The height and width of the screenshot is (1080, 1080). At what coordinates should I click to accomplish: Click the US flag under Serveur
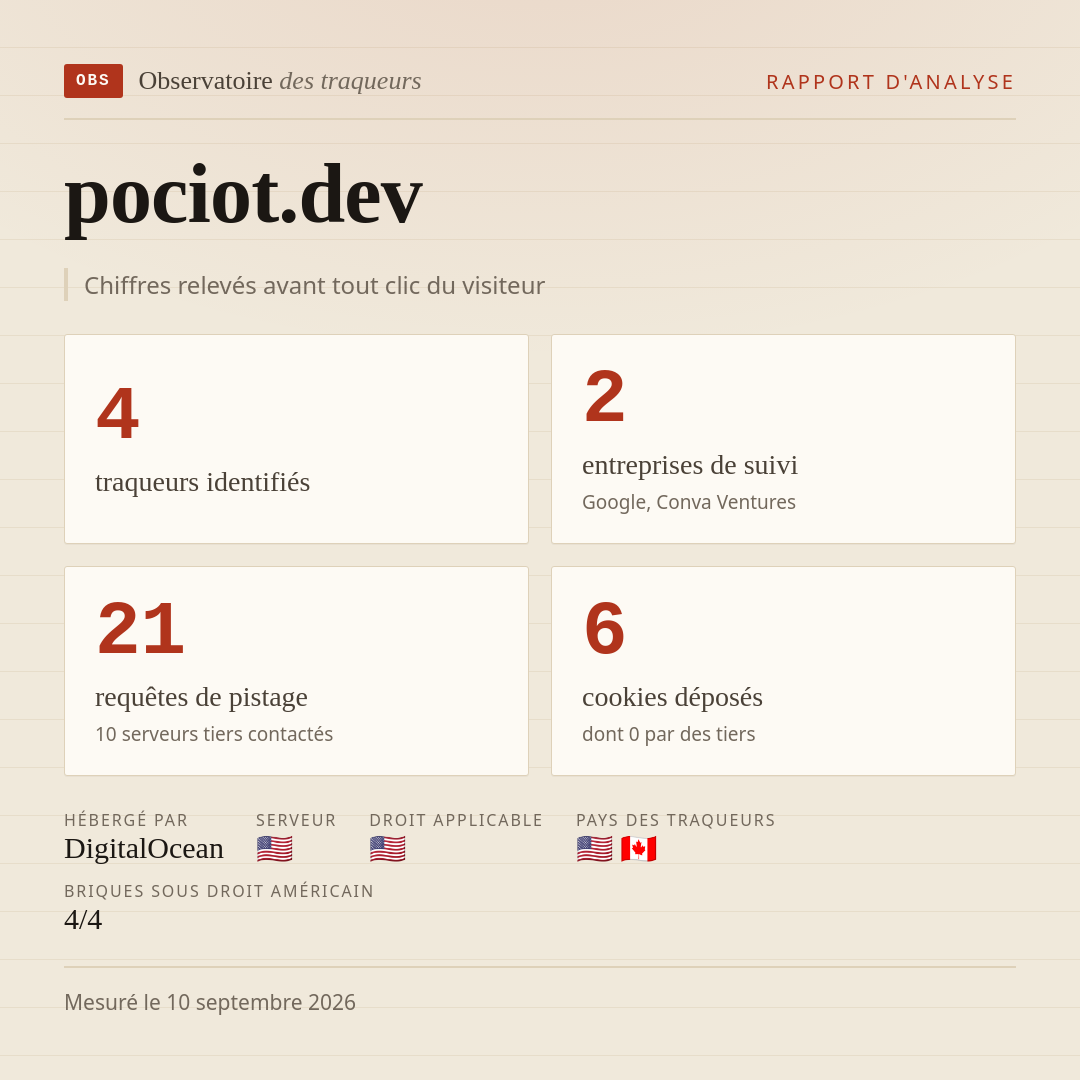[274, 849]
